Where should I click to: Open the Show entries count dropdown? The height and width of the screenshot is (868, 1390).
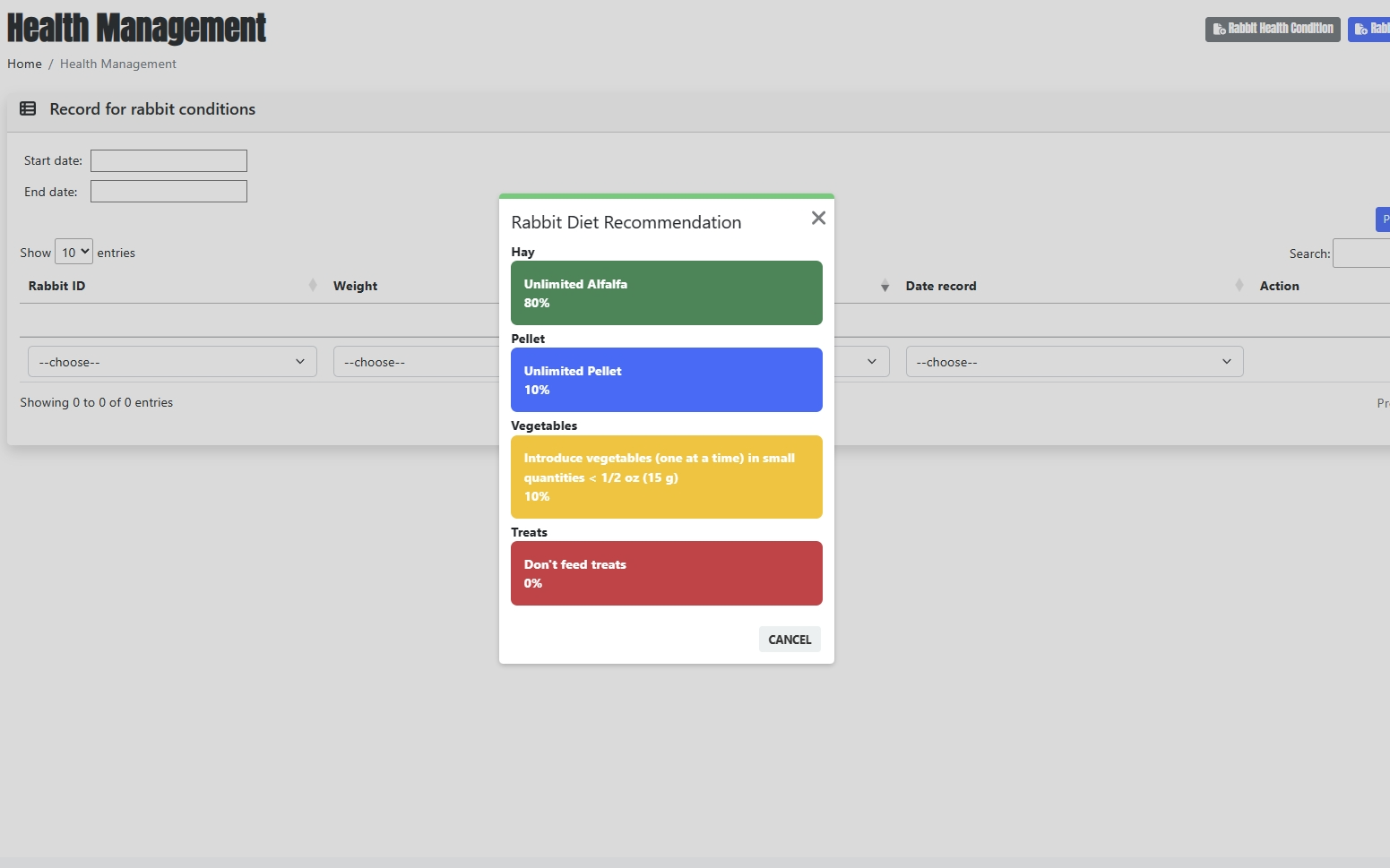pyautogui.click(x=73, y=253)
